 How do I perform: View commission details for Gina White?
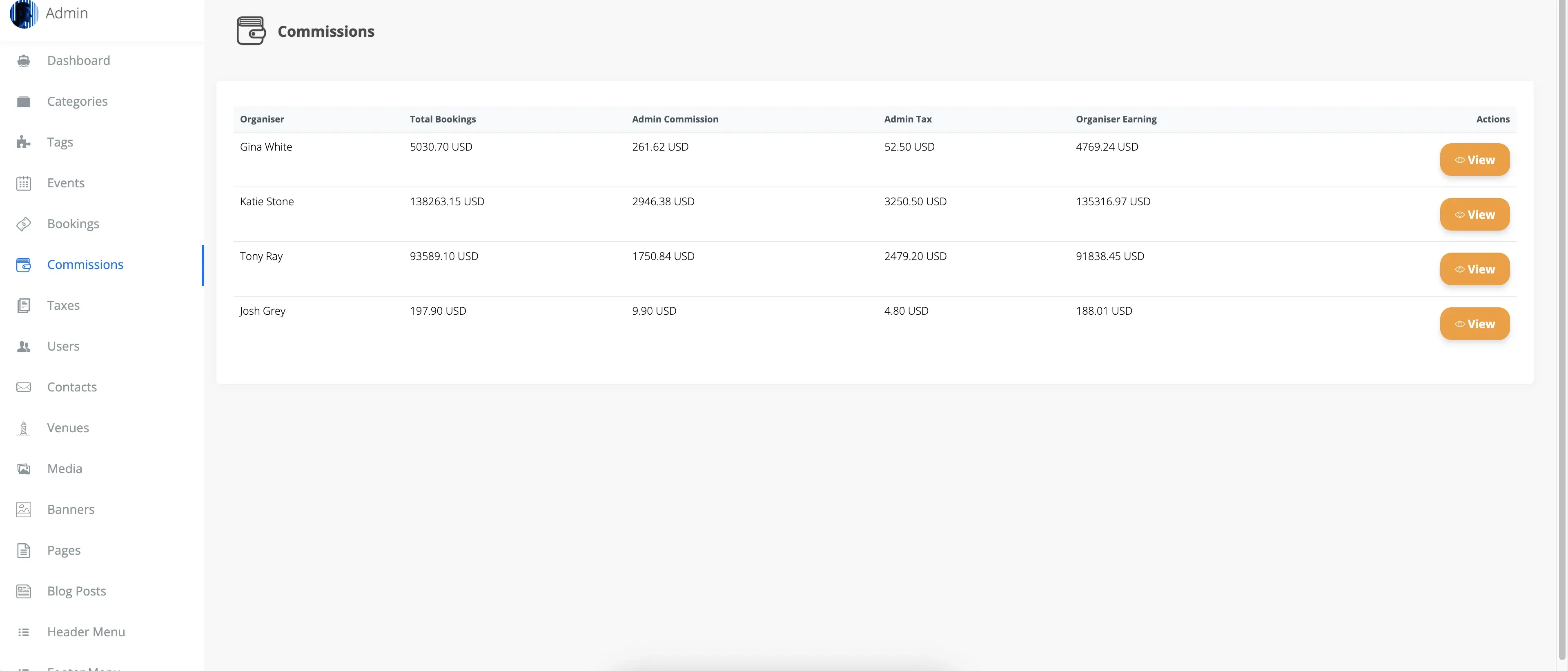1474,160
